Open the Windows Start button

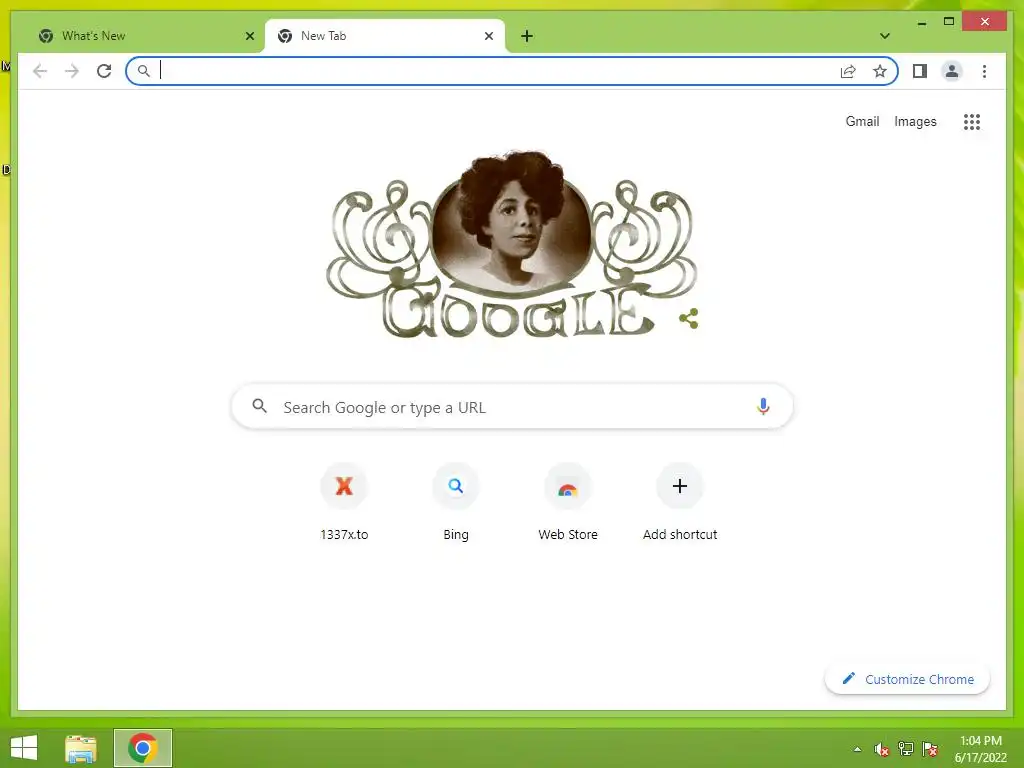pos(24,748)
